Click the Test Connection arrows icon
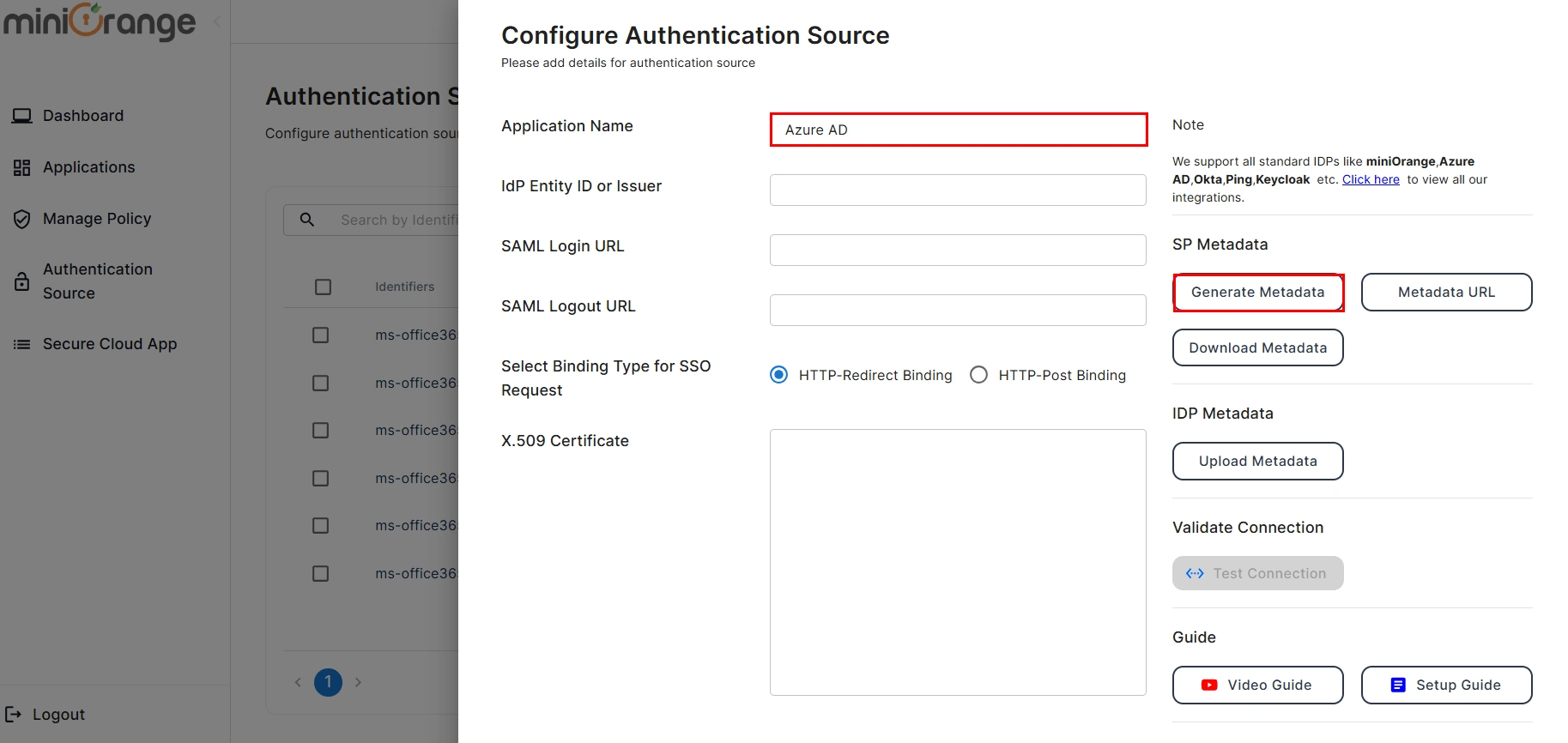Image resolution: width=1568 pixels, height=743 pixels. coord(1195,573)
